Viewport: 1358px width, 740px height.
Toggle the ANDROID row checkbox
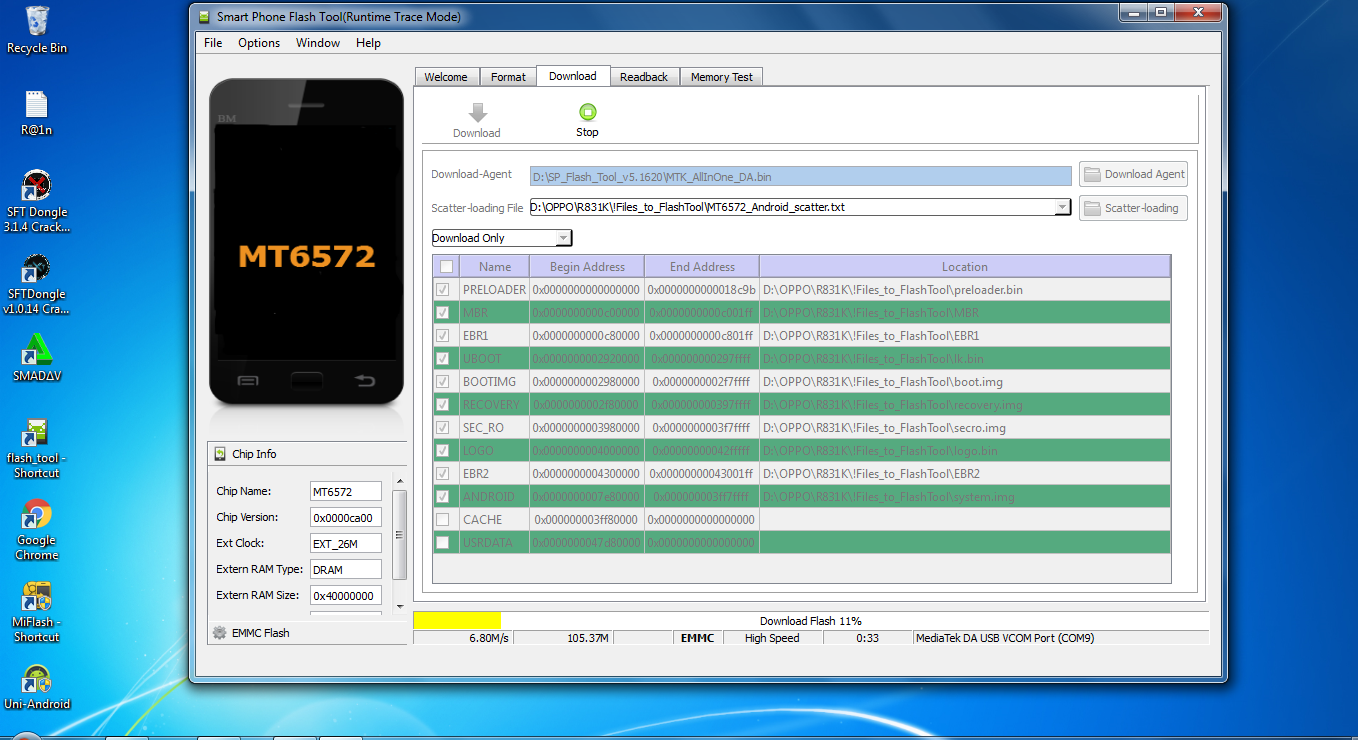[x=442, y=497]
